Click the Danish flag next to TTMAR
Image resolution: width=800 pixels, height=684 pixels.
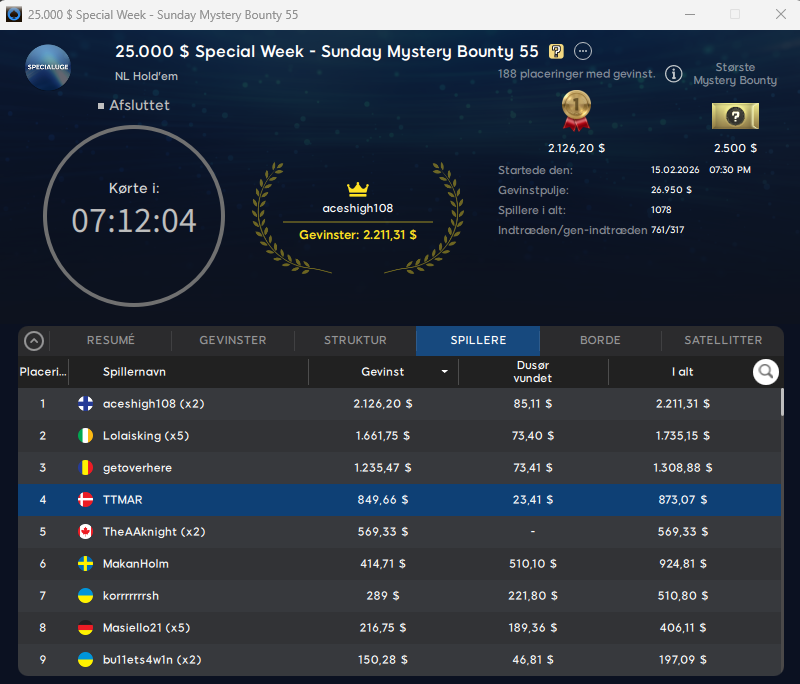tap(86, 500)
